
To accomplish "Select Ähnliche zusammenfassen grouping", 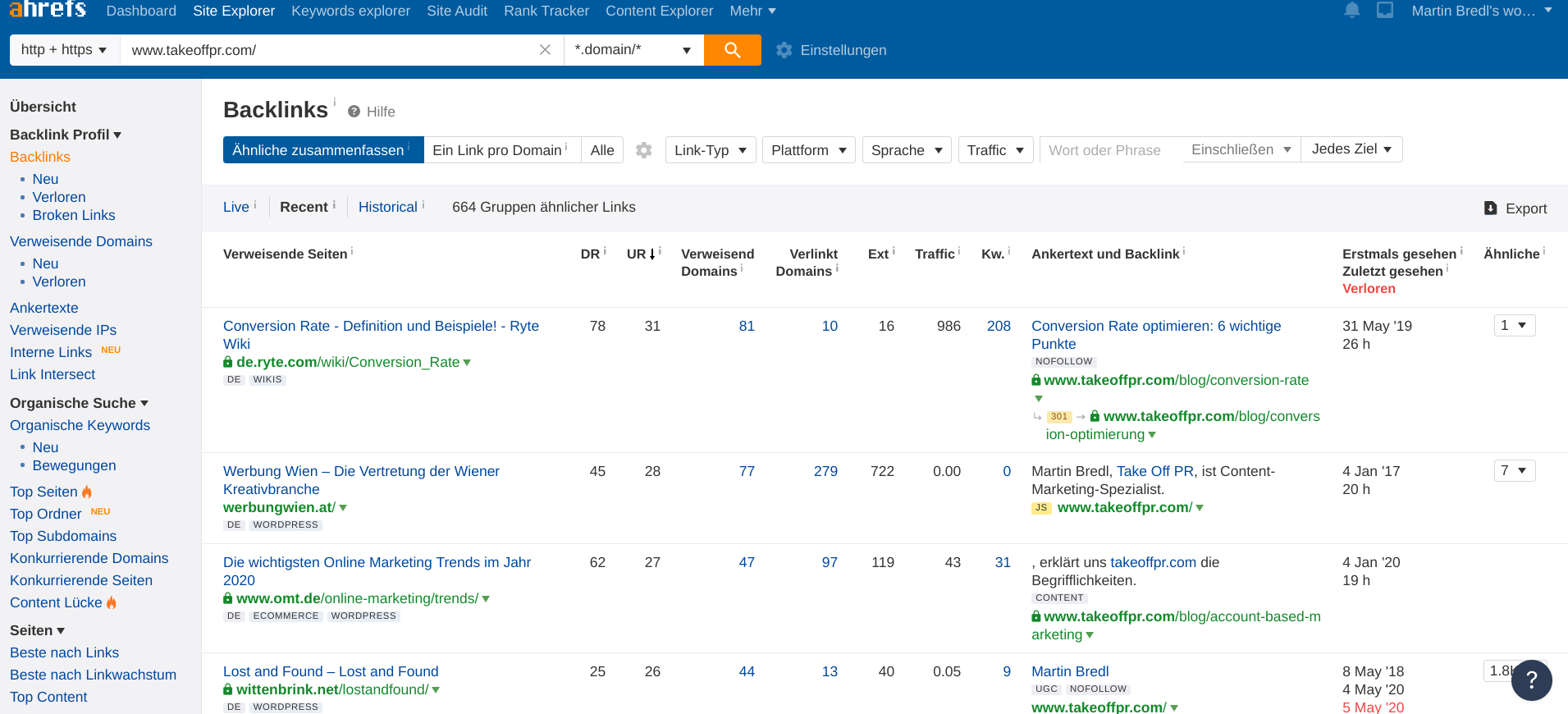I will pos(323,150).
